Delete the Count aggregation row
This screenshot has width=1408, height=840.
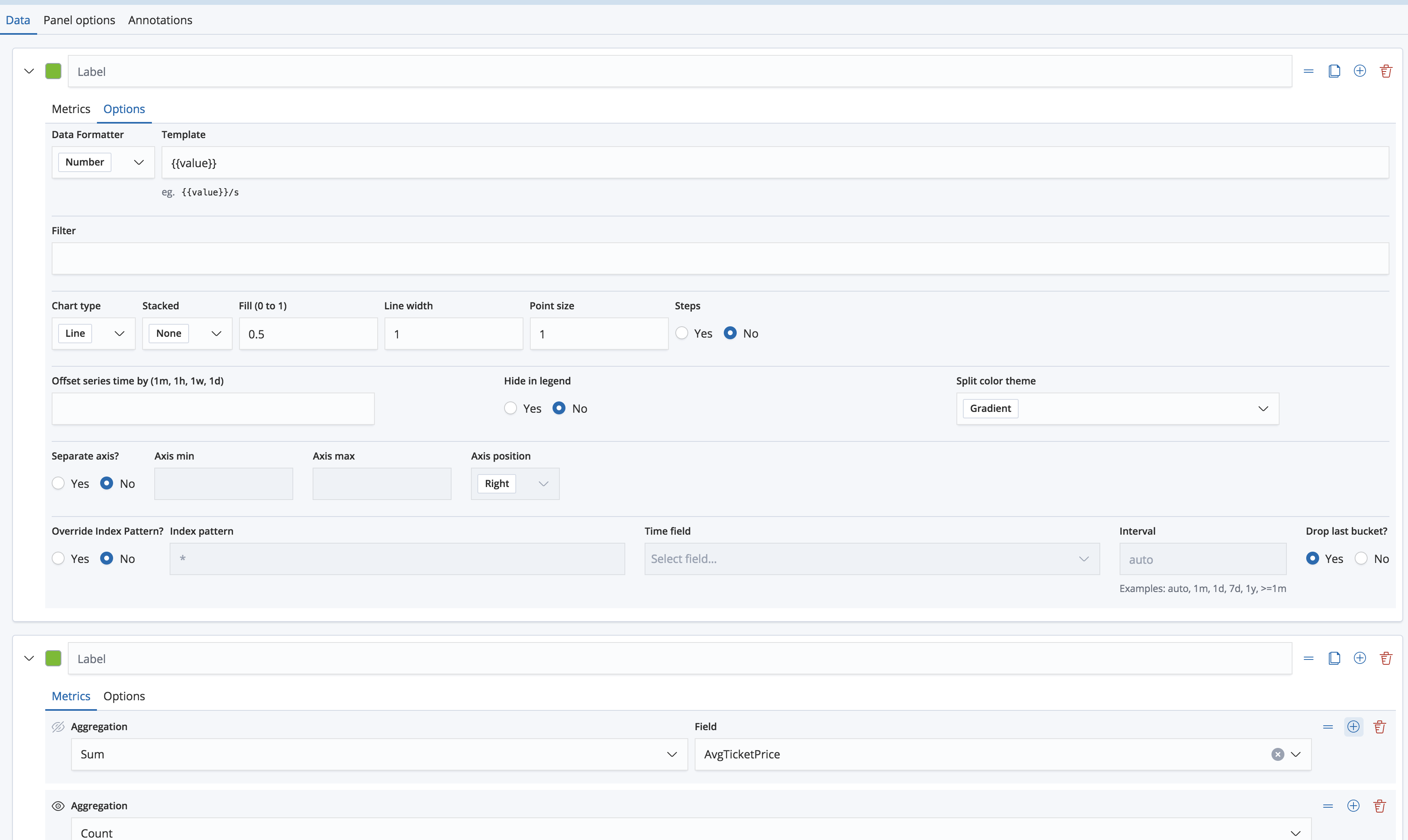click(1379, 806)
